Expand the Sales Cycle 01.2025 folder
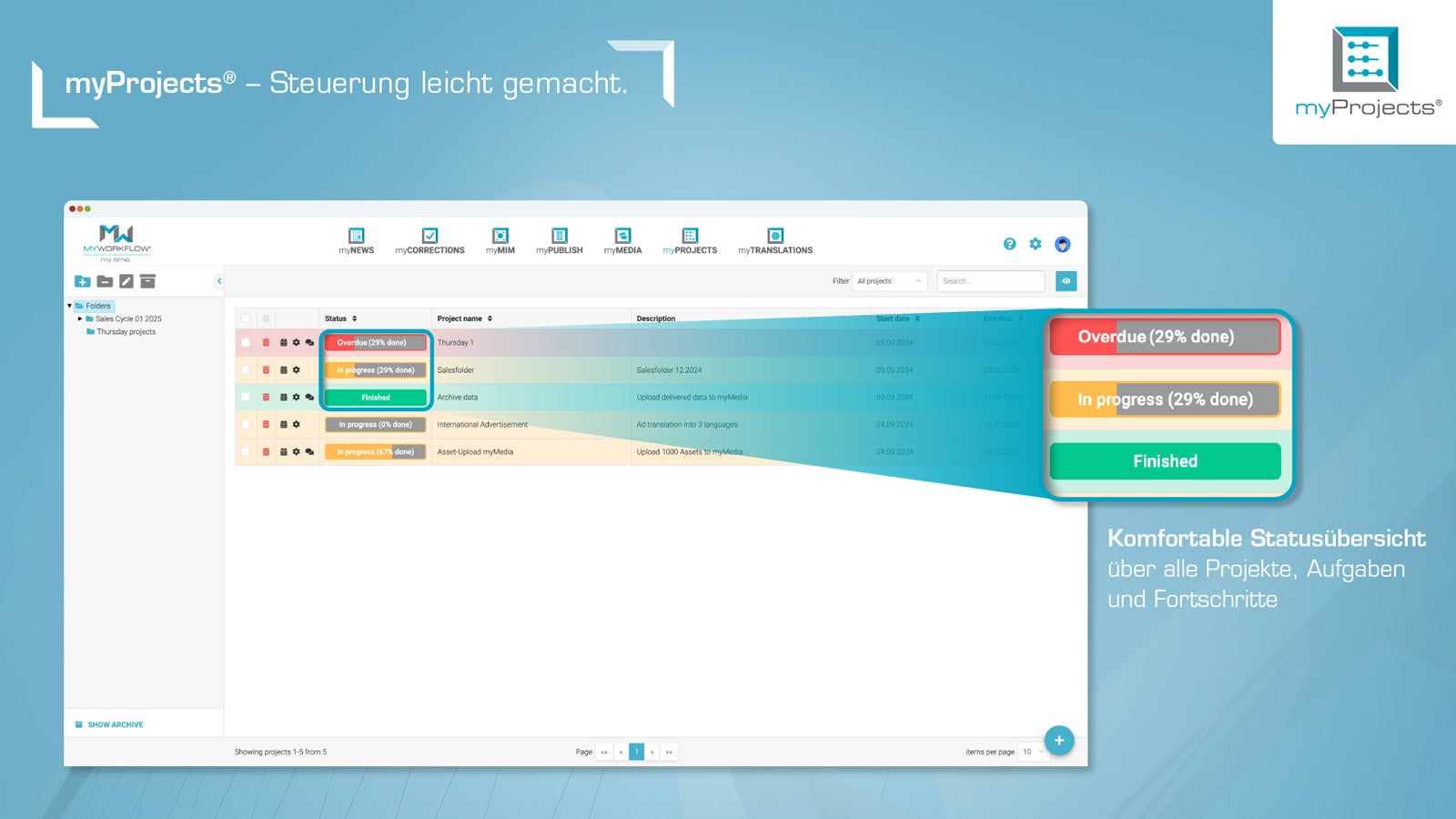This screenshot has width=1456, height=819. (x=80, y=318)
